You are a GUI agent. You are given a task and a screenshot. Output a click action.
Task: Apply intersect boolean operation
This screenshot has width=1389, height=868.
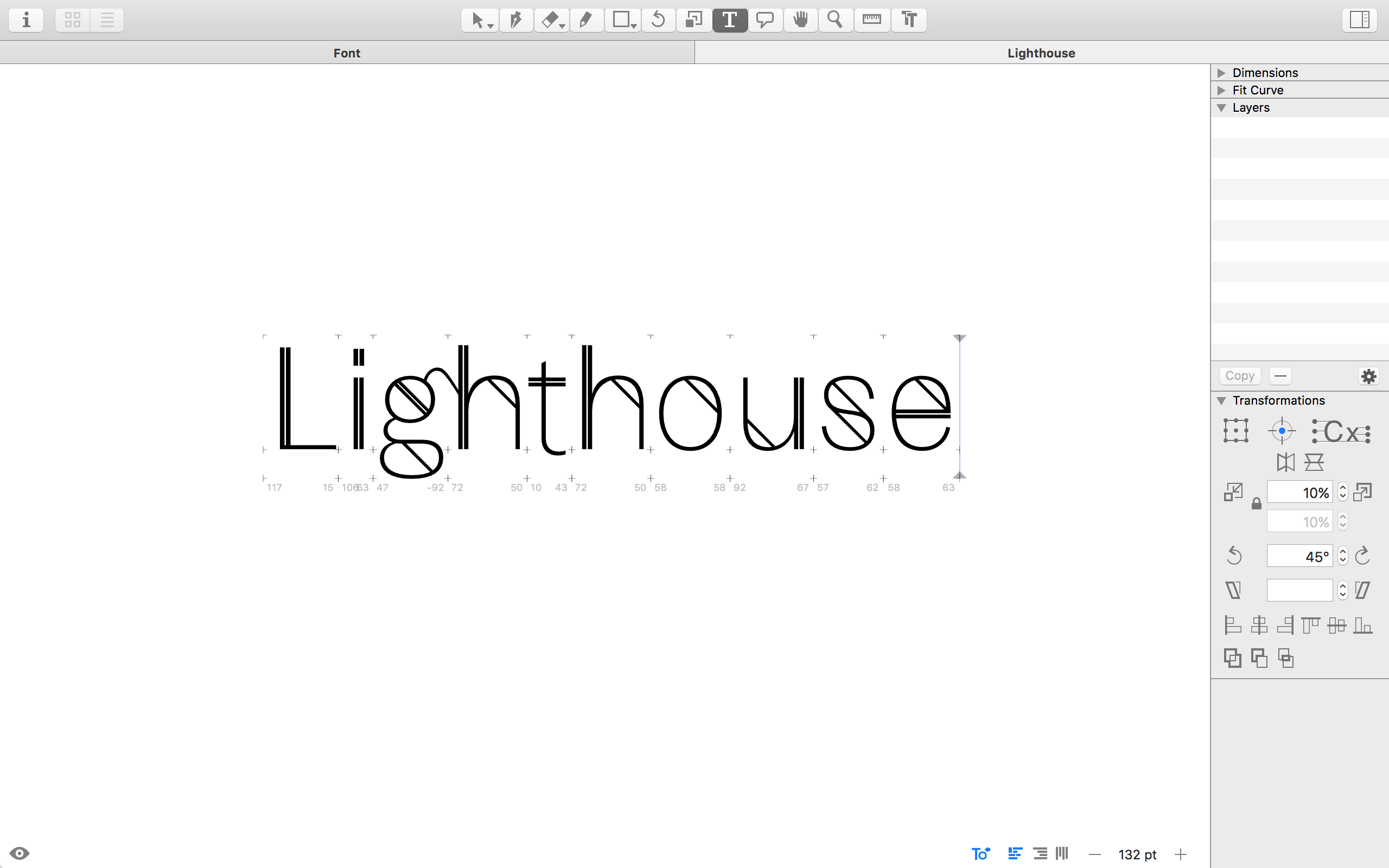coord(1286,658)
